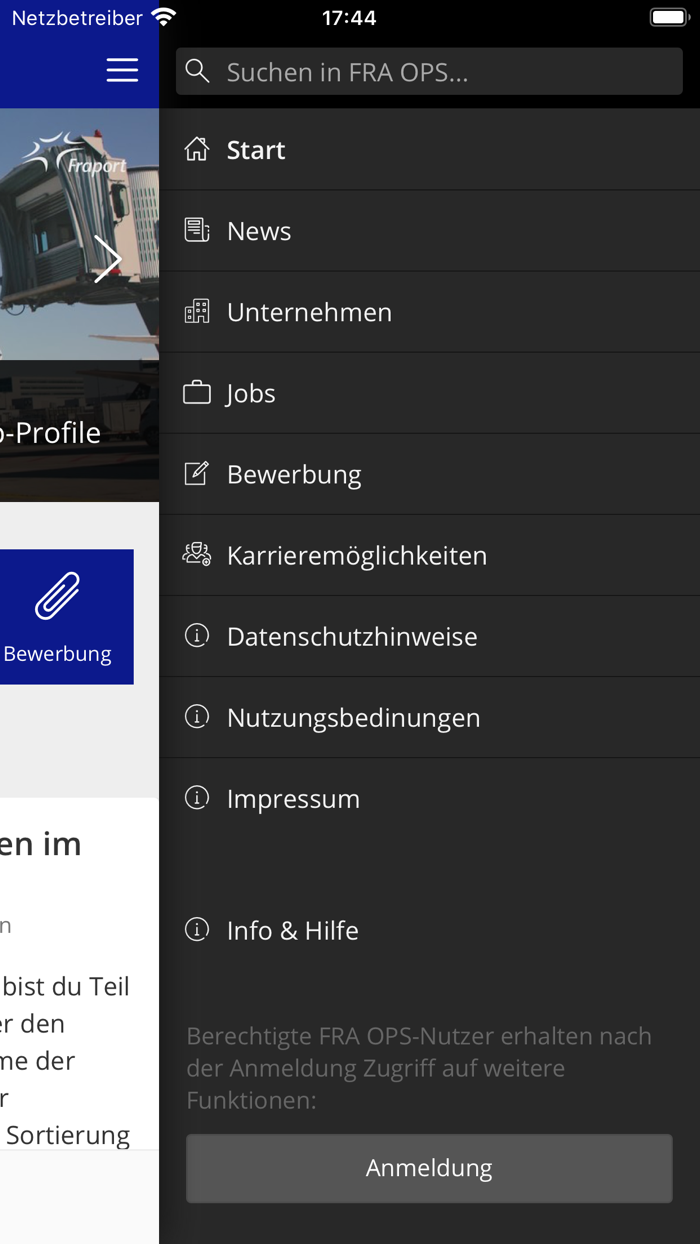Click the info icon next to Datenschutzhinweise
The height and width of the screenshot is (1244, 700).
[x=197, y=636]
